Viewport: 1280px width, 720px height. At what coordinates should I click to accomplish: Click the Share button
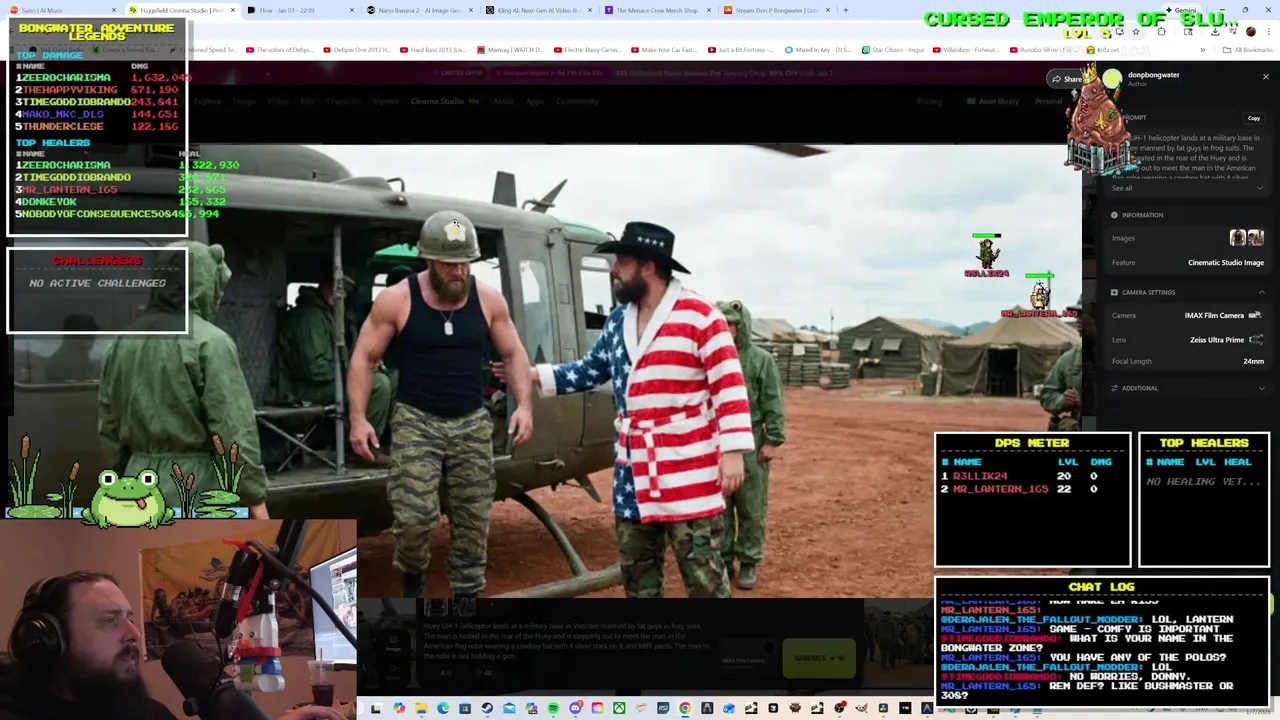[1067, 79]
